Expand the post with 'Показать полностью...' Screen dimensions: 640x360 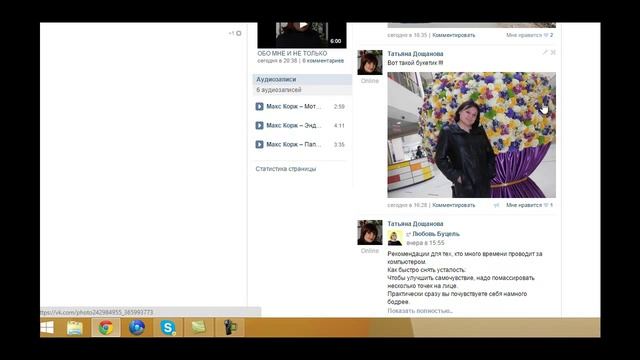pos(420,311)
